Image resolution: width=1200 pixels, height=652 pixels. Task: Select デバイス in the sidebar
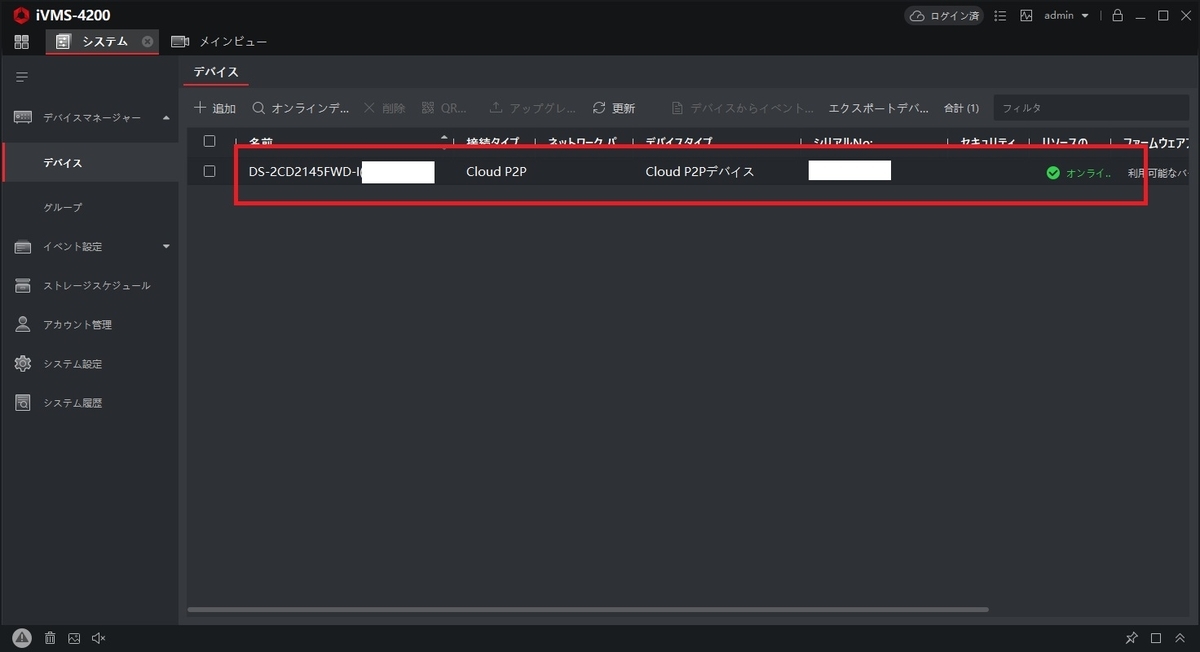click(90, 162)
